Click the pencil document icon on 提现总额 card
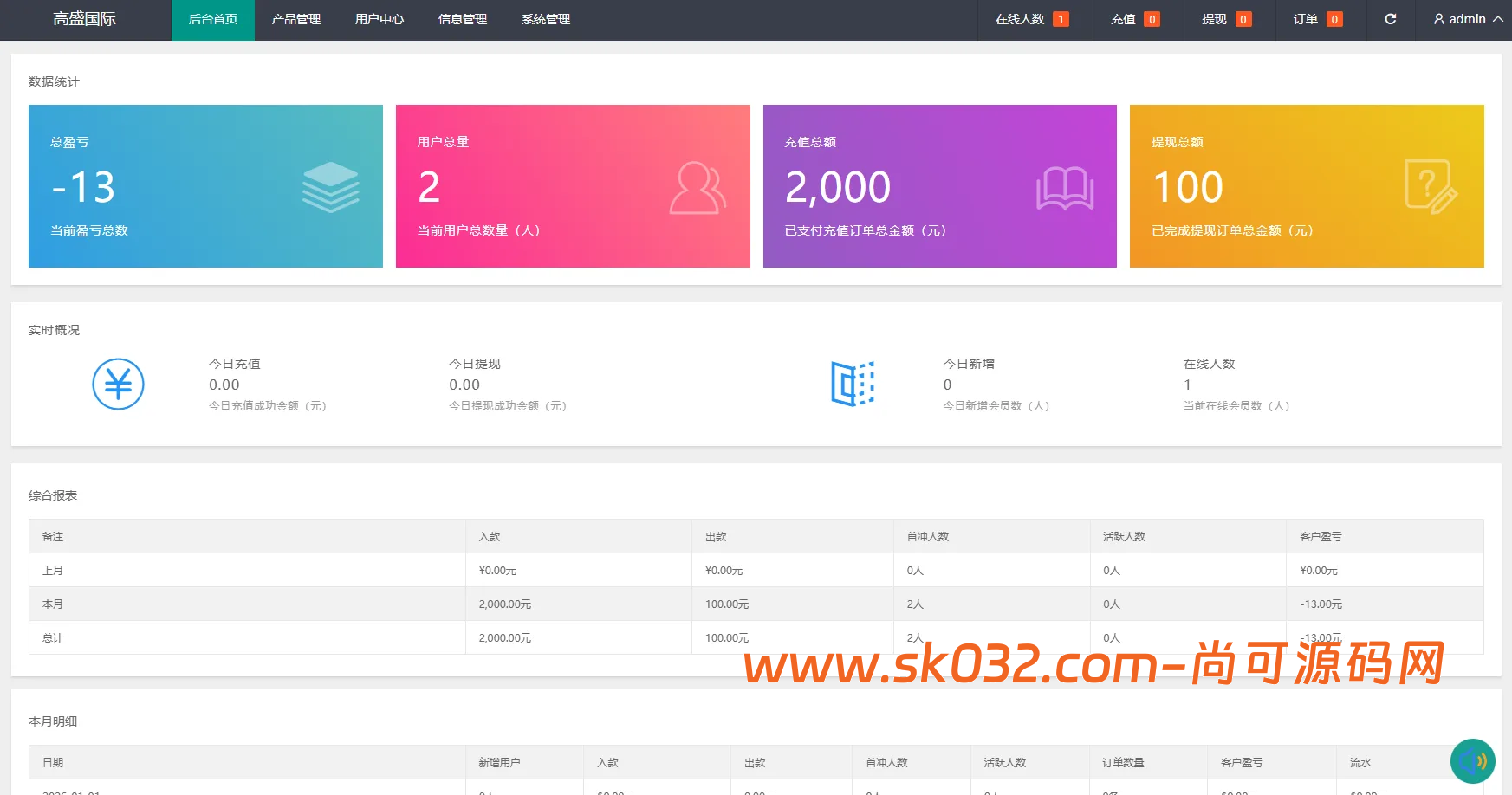Screen dimensions: 1512x795 [1431, 184]
